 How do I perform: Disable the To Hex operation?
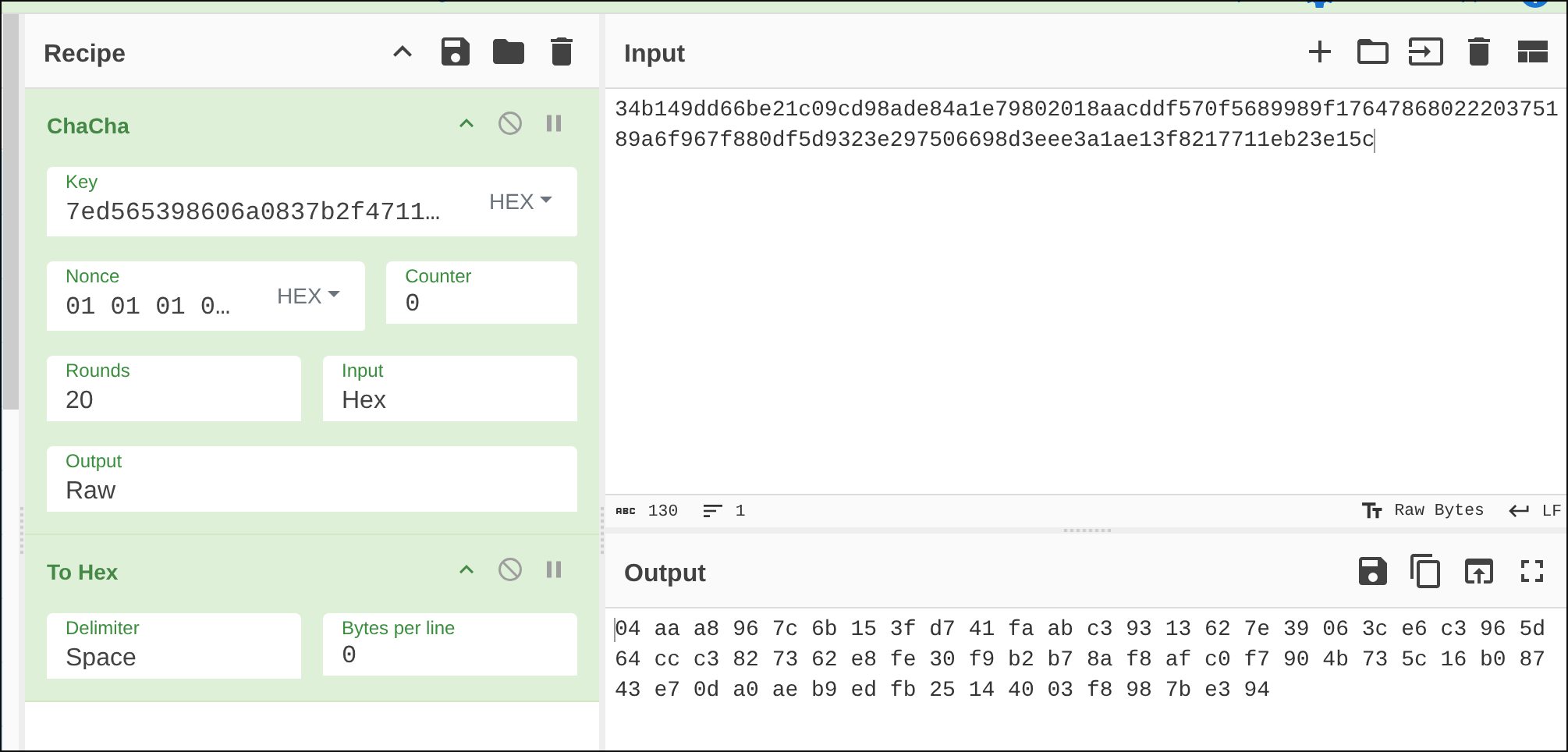pos(509,569)
